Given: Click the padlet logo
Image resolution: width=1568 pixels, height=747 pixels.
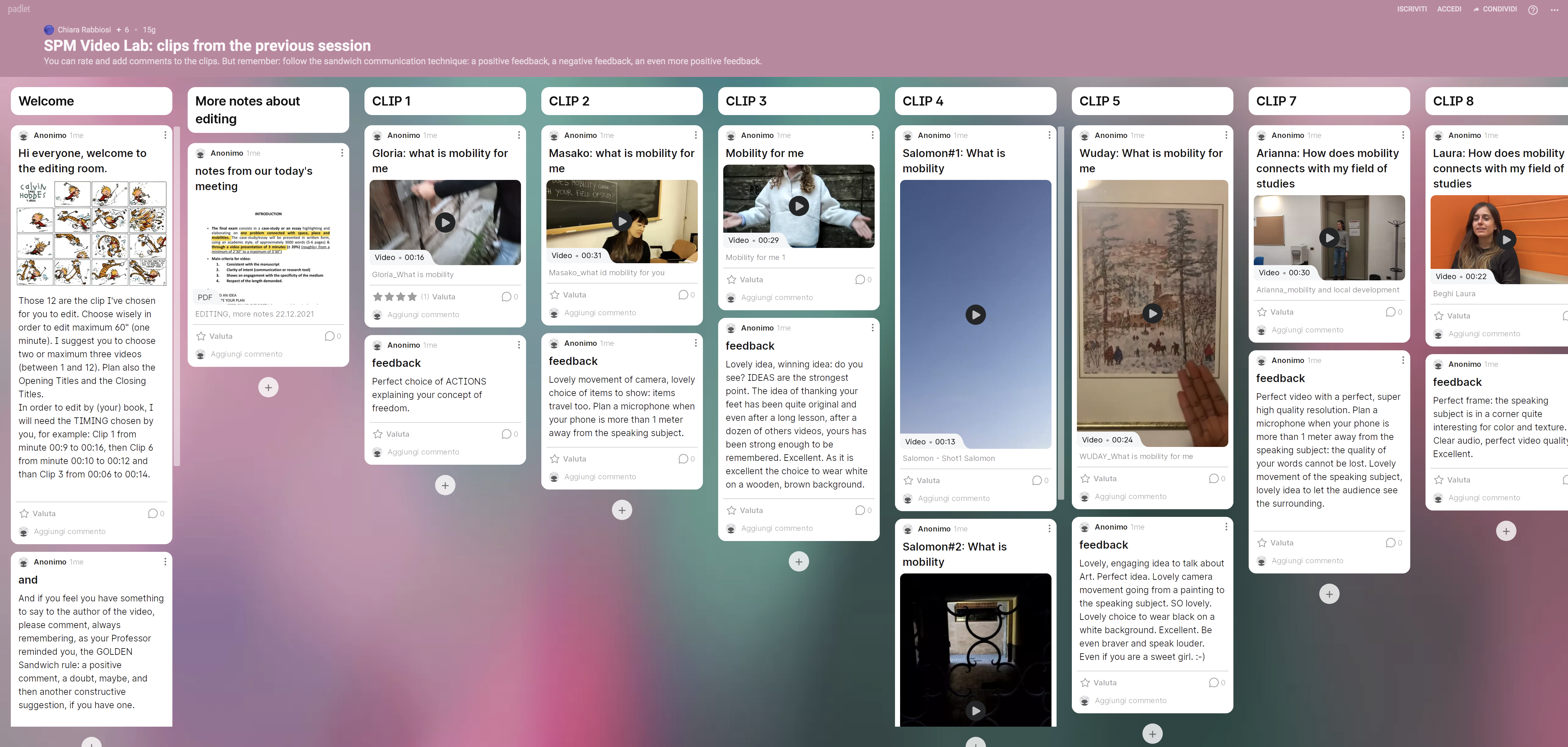Looking at the screenshot, I should [x=19, y=9].
